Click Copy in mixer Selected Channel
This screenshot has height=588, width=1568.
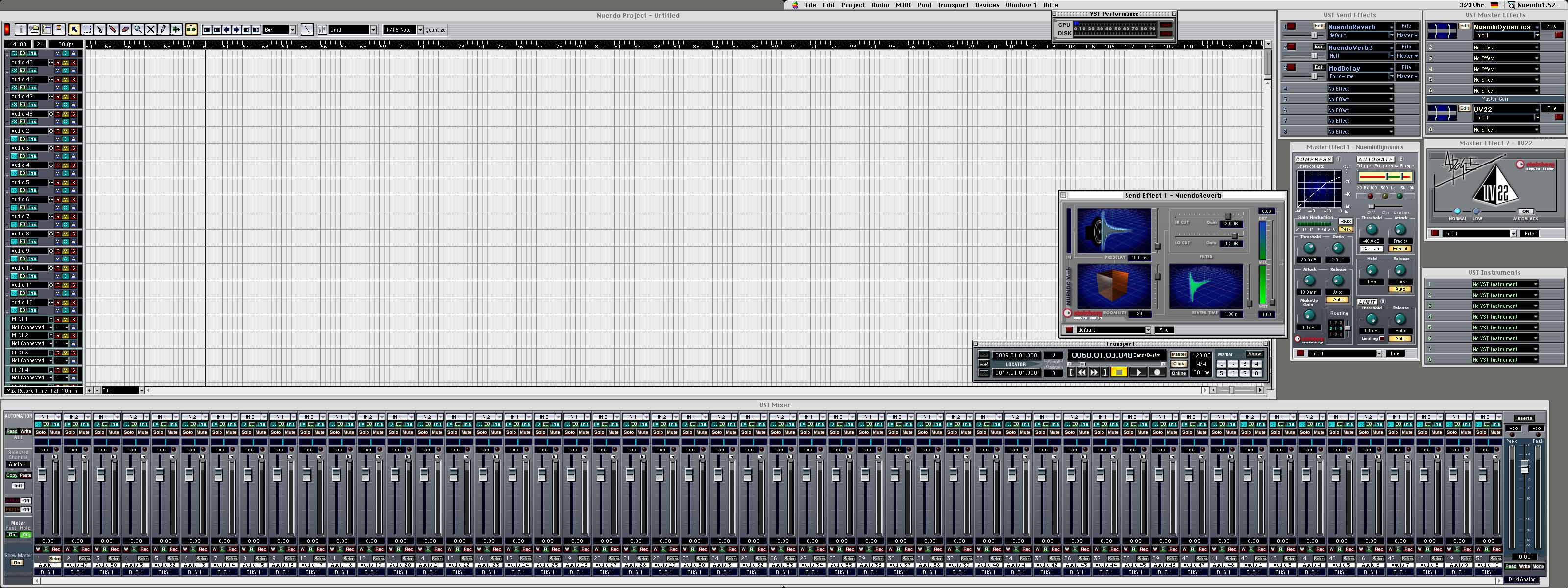(x=12, y=475)
